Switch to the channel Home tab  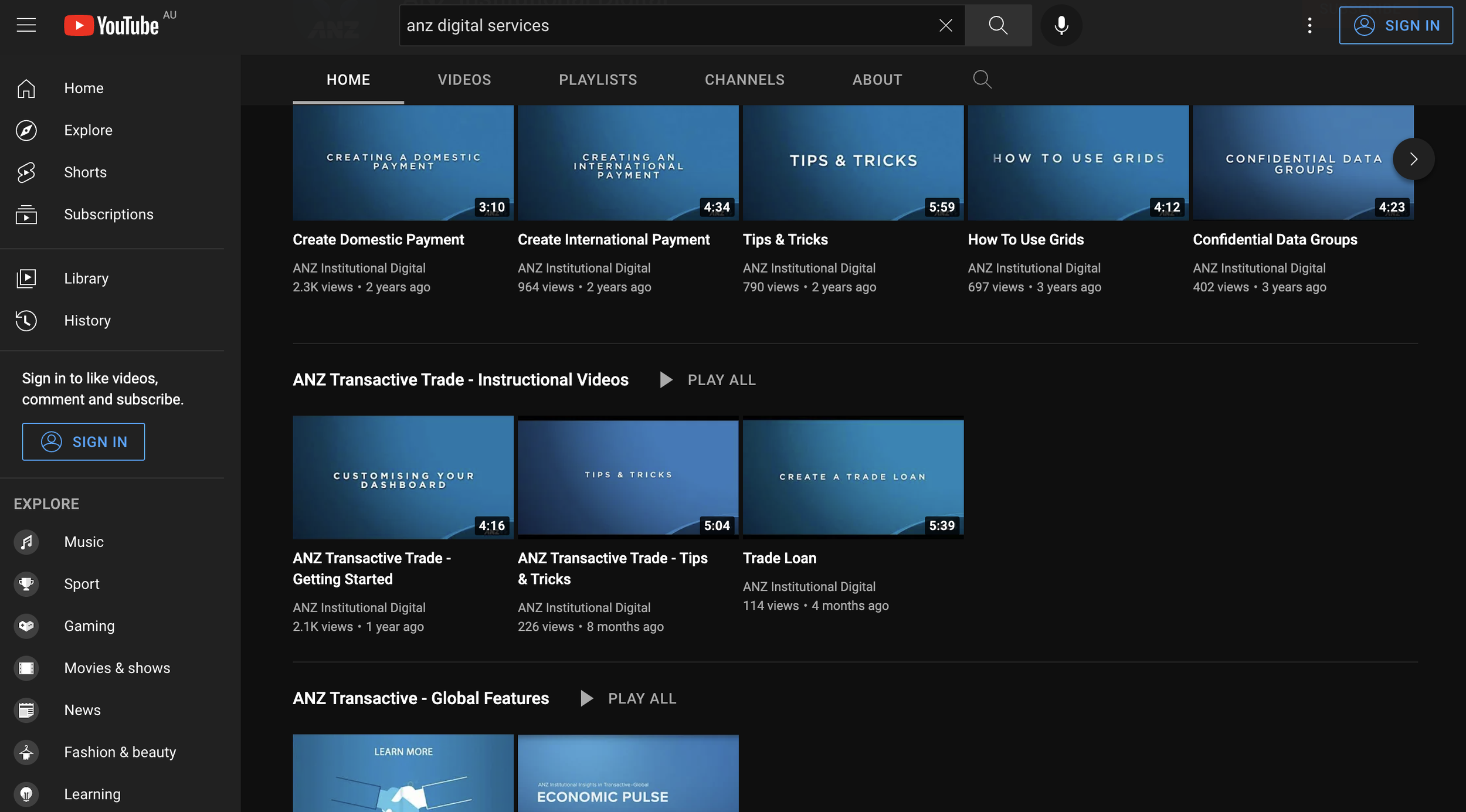tap(348, 80)
